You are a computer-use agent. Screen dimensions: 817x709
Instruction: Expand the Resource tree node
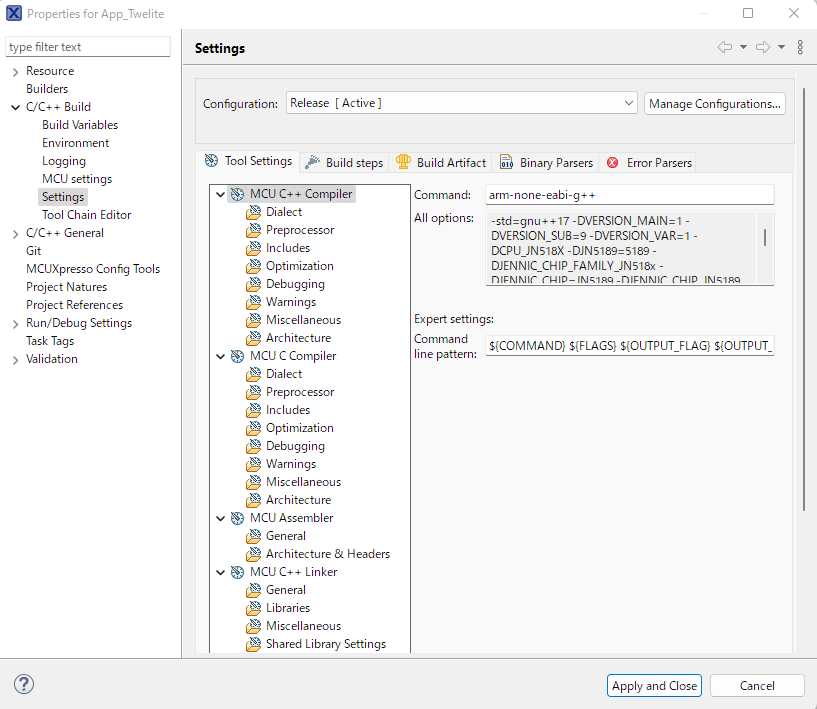click(16, 72)
